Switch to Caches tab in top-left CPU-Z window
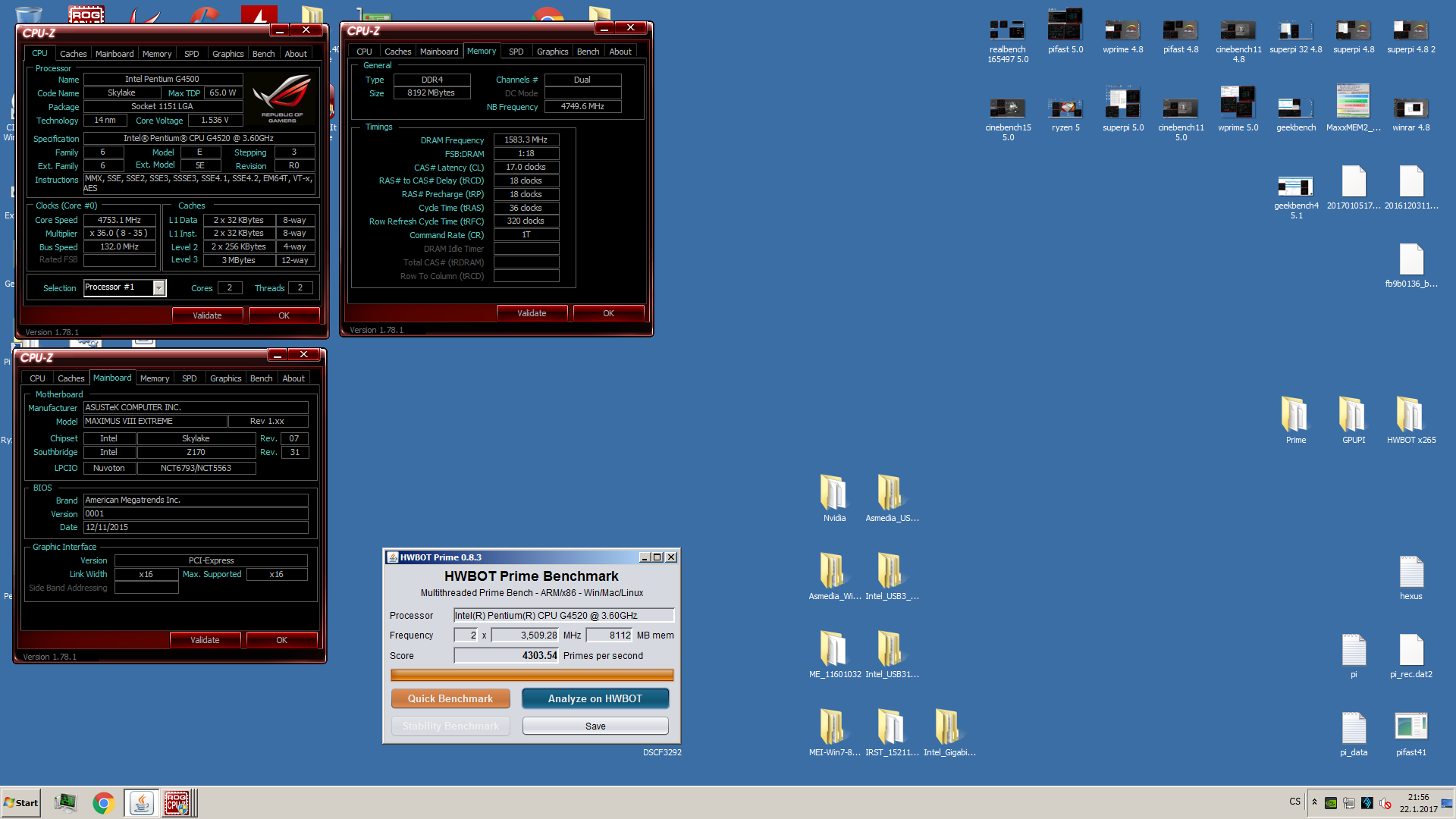Viewport: 1456px width, 819px height. pos(73,54)
